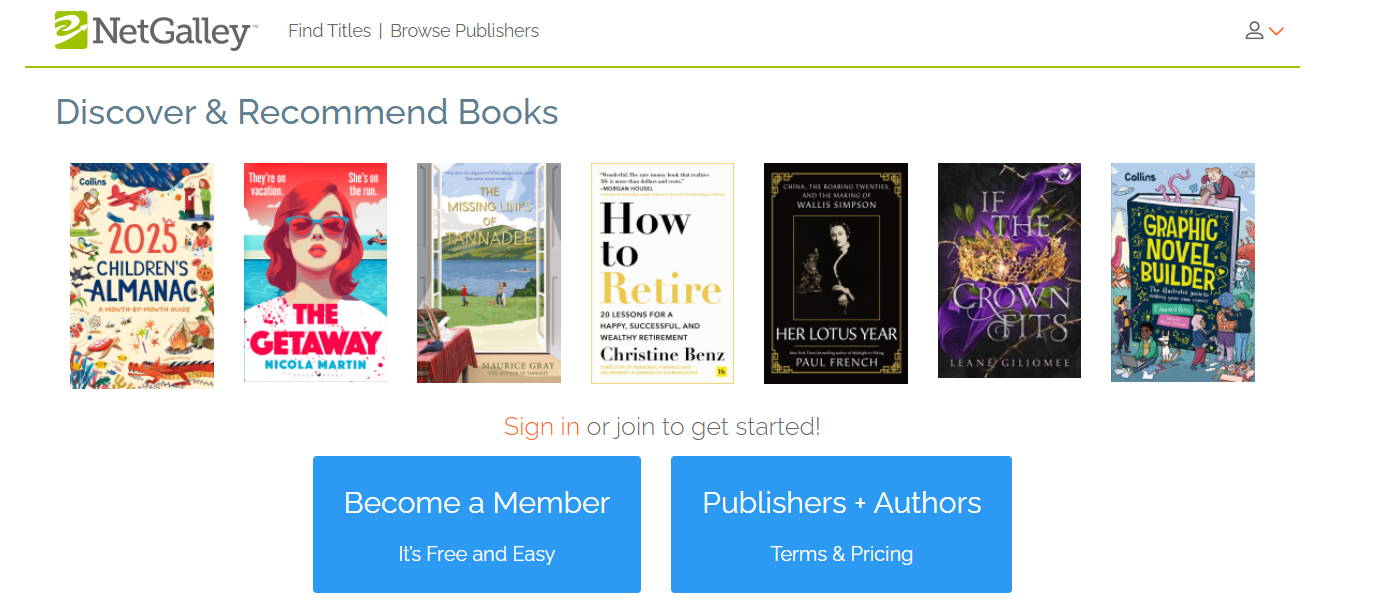Click the Publishers + Authors button
This screenshot has height=606, width=1397.
841,525
